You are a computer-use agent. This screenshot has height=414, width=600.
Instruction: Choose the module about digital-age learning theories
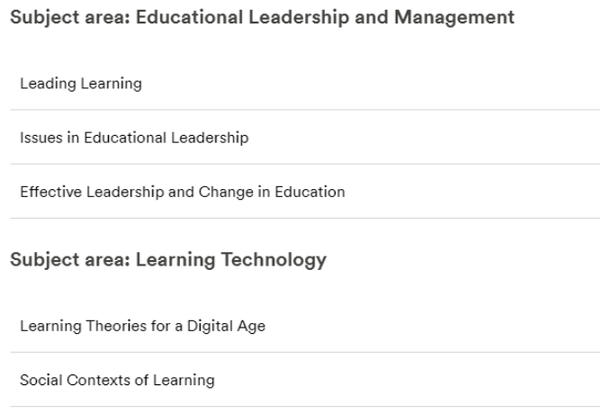click(142, 326)
